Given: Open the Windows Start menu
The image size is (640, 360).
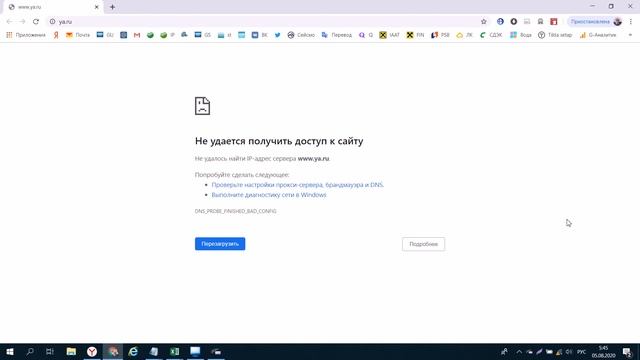Looking at the screenshot, I should click(10, 351).
